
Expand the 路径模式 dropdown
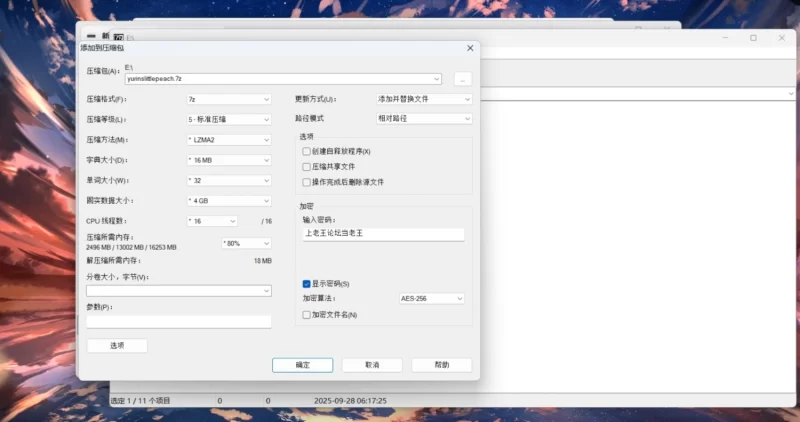pos(423,118)
